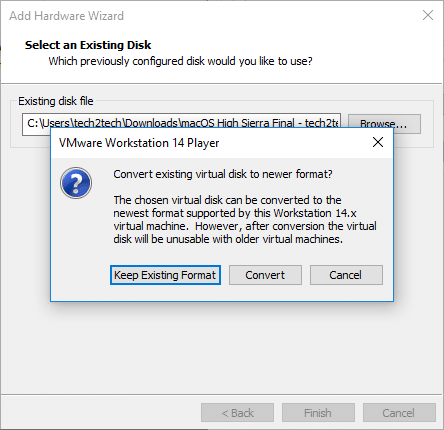Choose Convert to upgrade the disk format

pyautogui.click(x=265, y=275)
